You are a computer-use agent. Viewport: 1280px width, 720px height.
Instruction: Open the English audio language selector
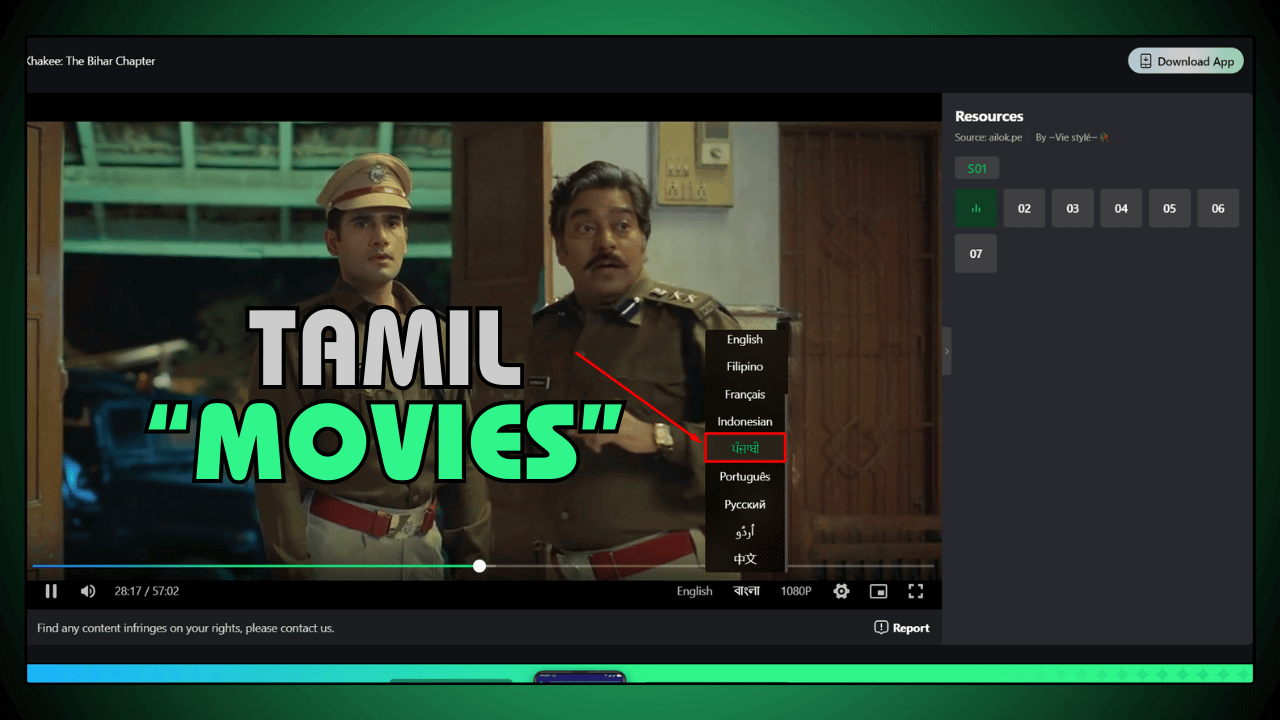tap(694, 591)
